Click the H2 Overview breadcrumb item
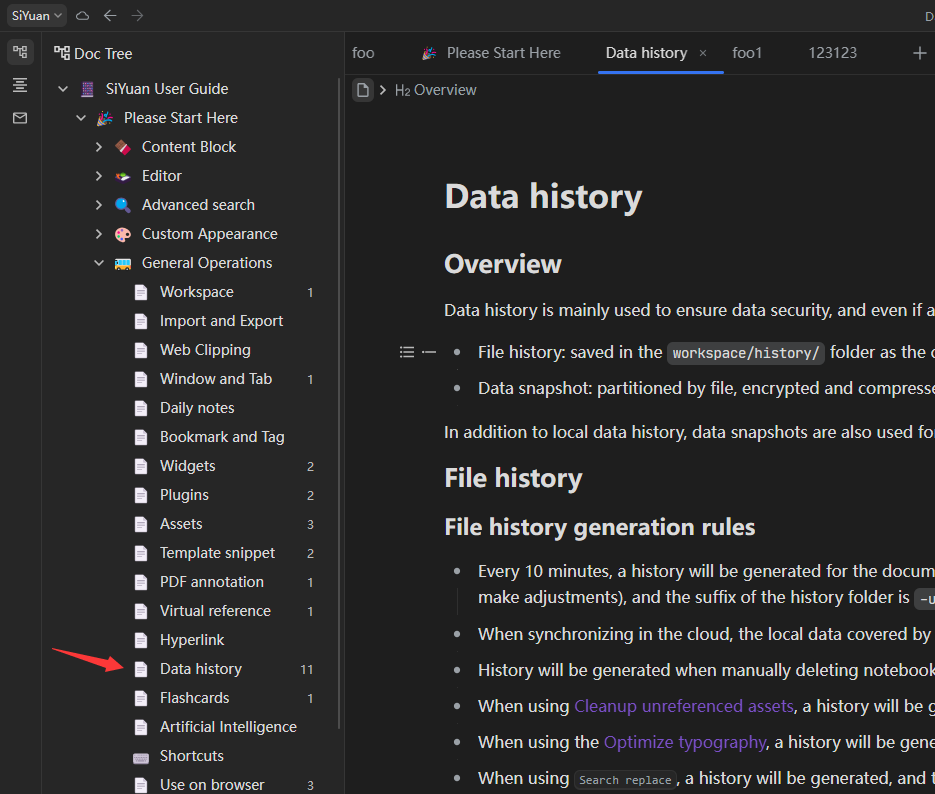The width and height of the screenshot is (935, 794). [x=435, y=90]
